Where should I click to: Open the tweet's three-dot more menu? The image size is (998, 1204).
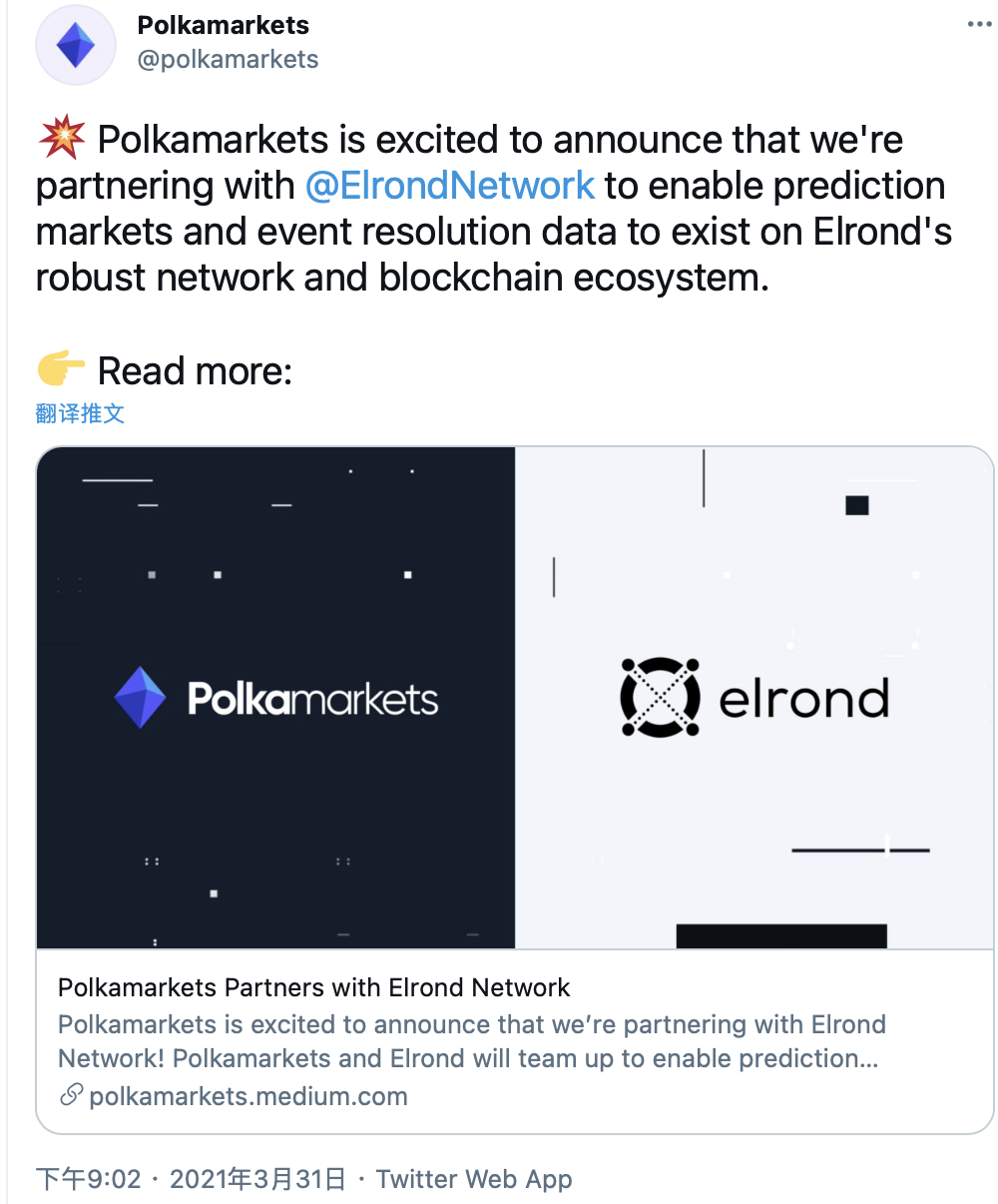[980, 25]
